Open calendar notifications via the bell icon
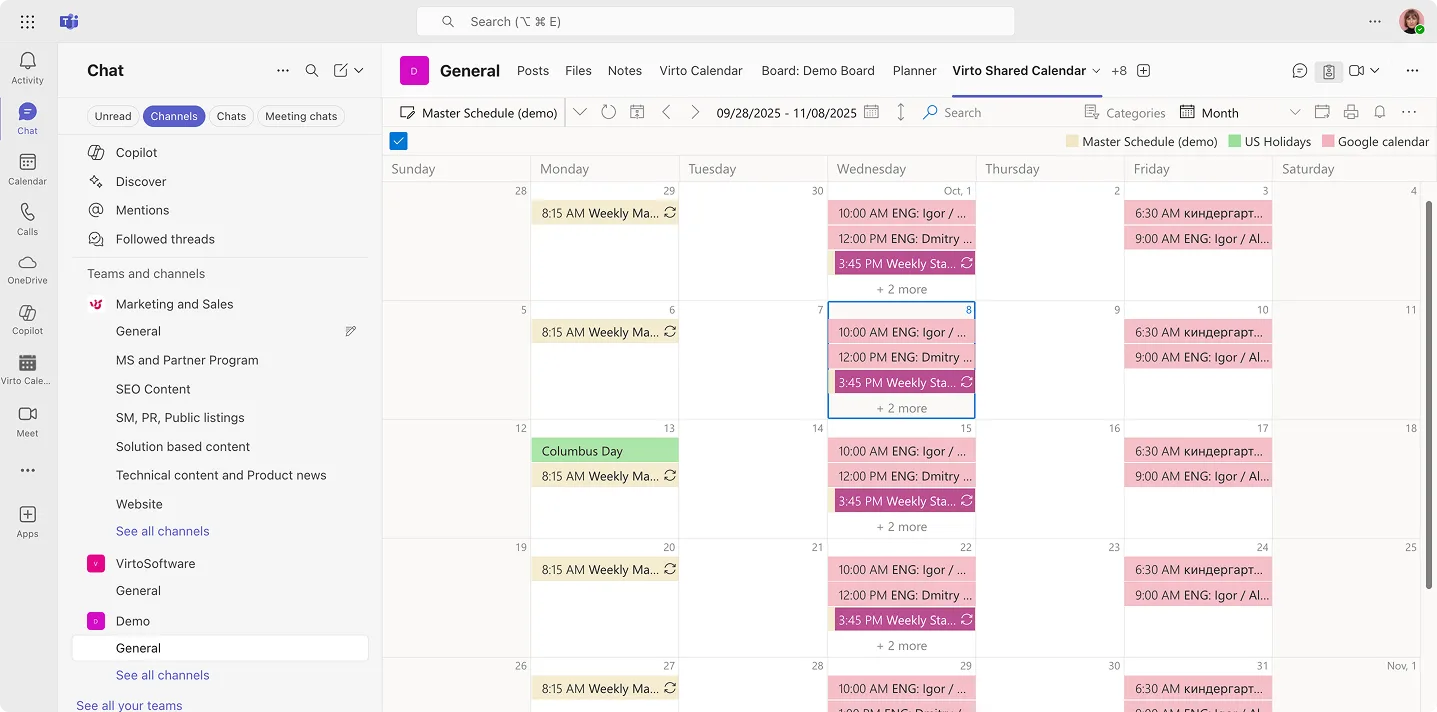 click(x=1379, y=112)
